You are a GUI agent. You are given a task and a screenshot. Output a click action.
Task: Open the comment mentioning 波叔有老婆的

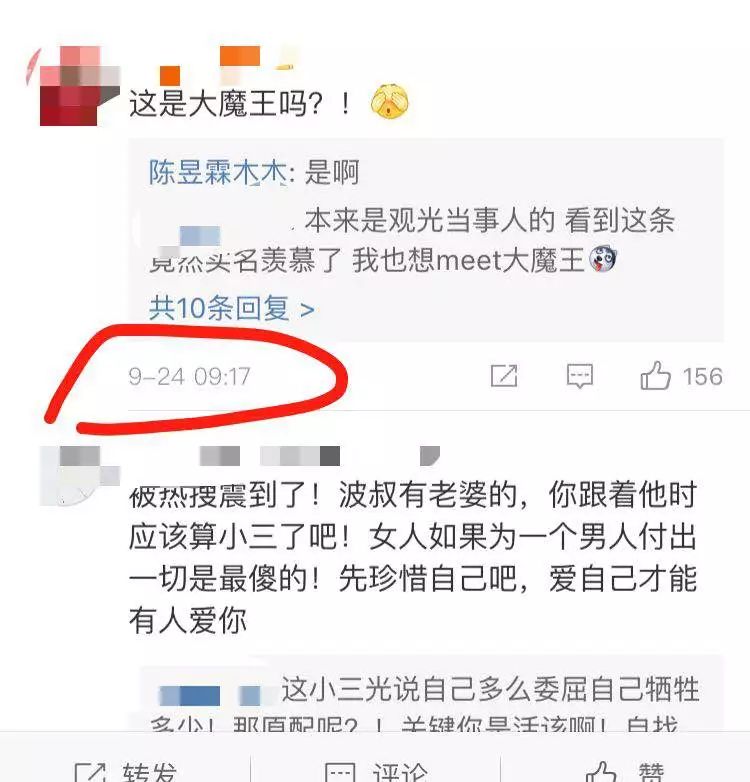413,558
